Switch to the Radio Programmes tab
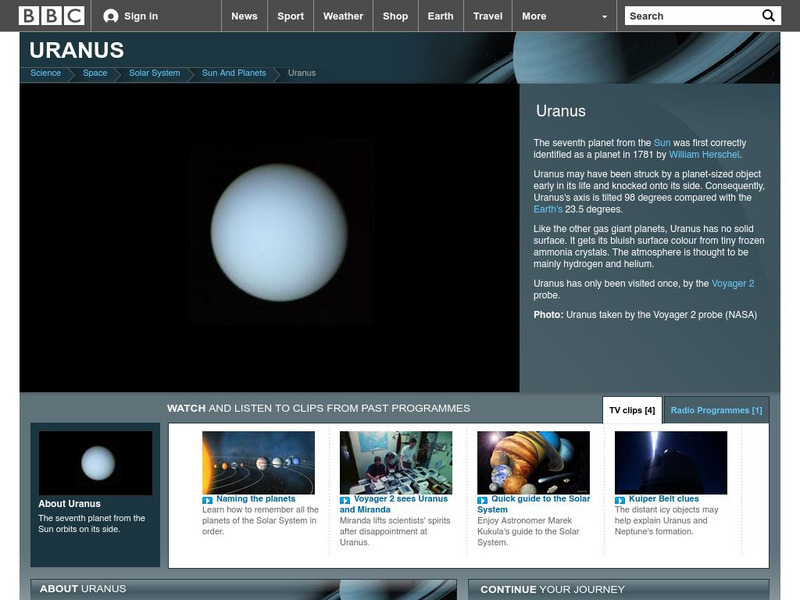The height and width of the screenshot is (600, 800). point(717,409)
